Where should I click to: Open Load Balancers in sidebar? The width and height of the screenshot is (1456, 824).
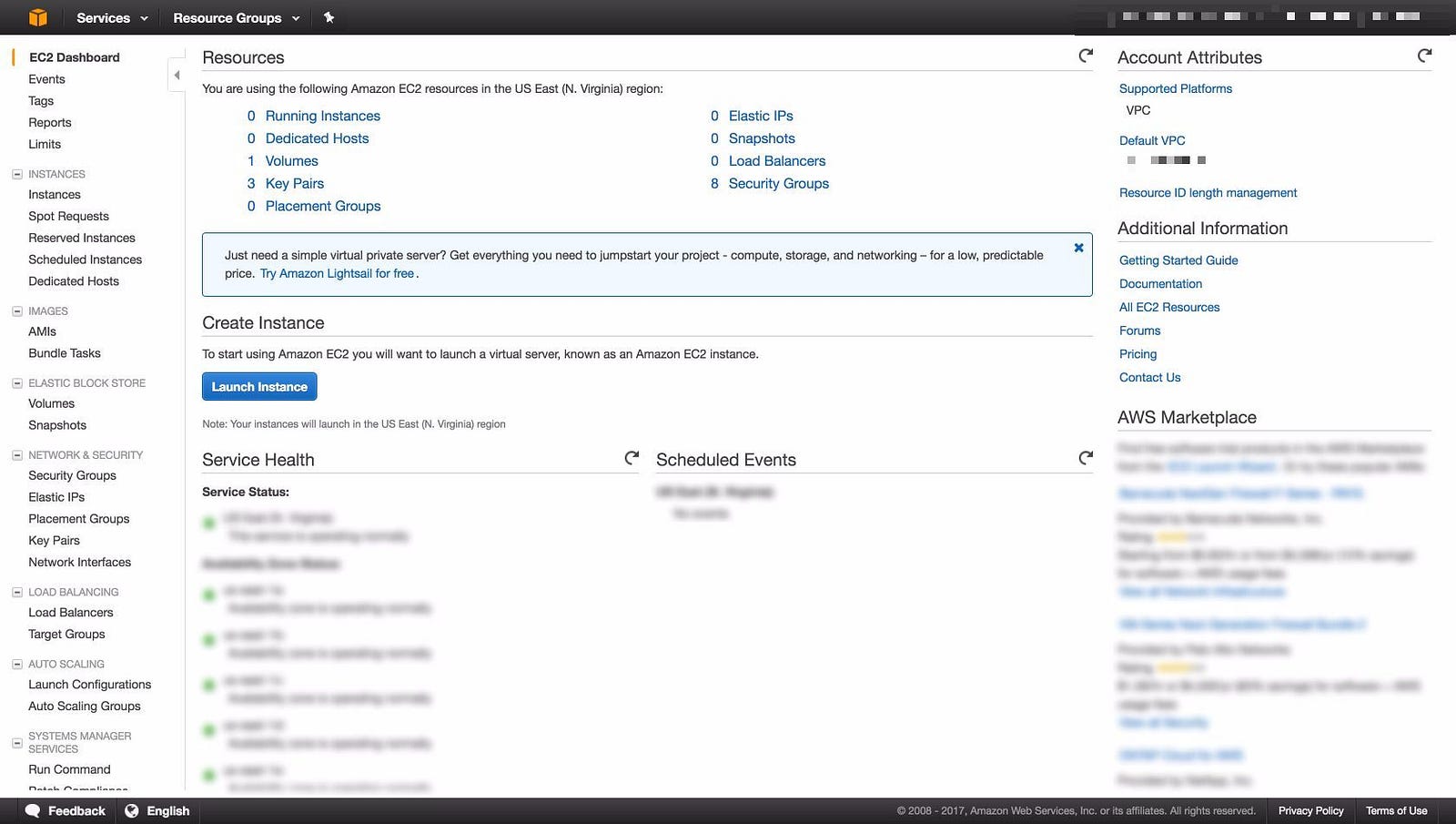pos(71,613)
